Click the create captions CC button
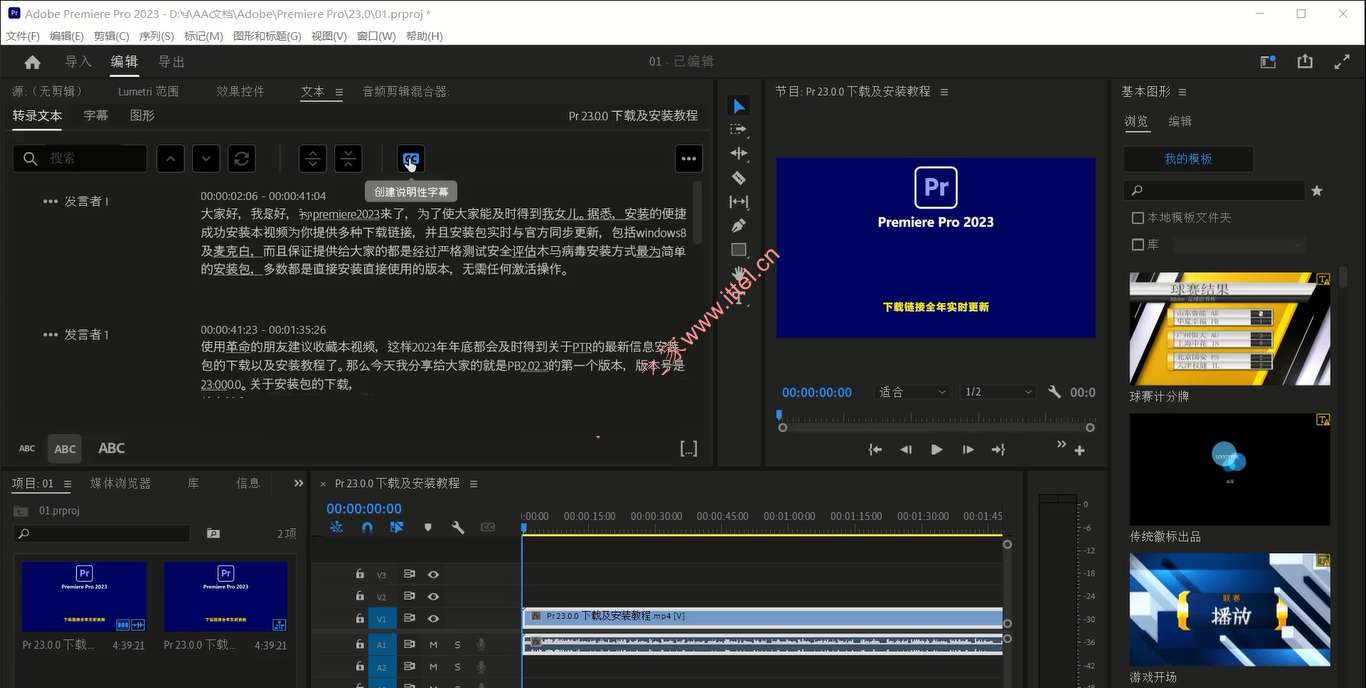This screenshot has width=1366, height=688. pyautogui.click(x=410, y=158)
